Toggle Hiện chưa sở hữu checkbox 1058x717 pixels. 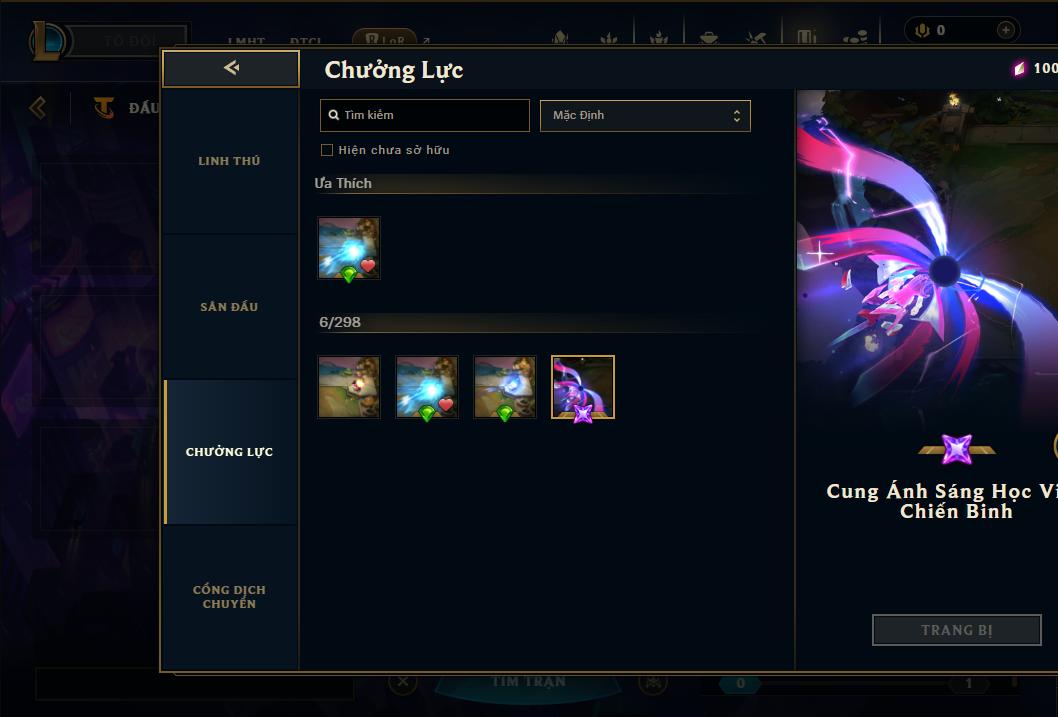click(x=327, y=150)
